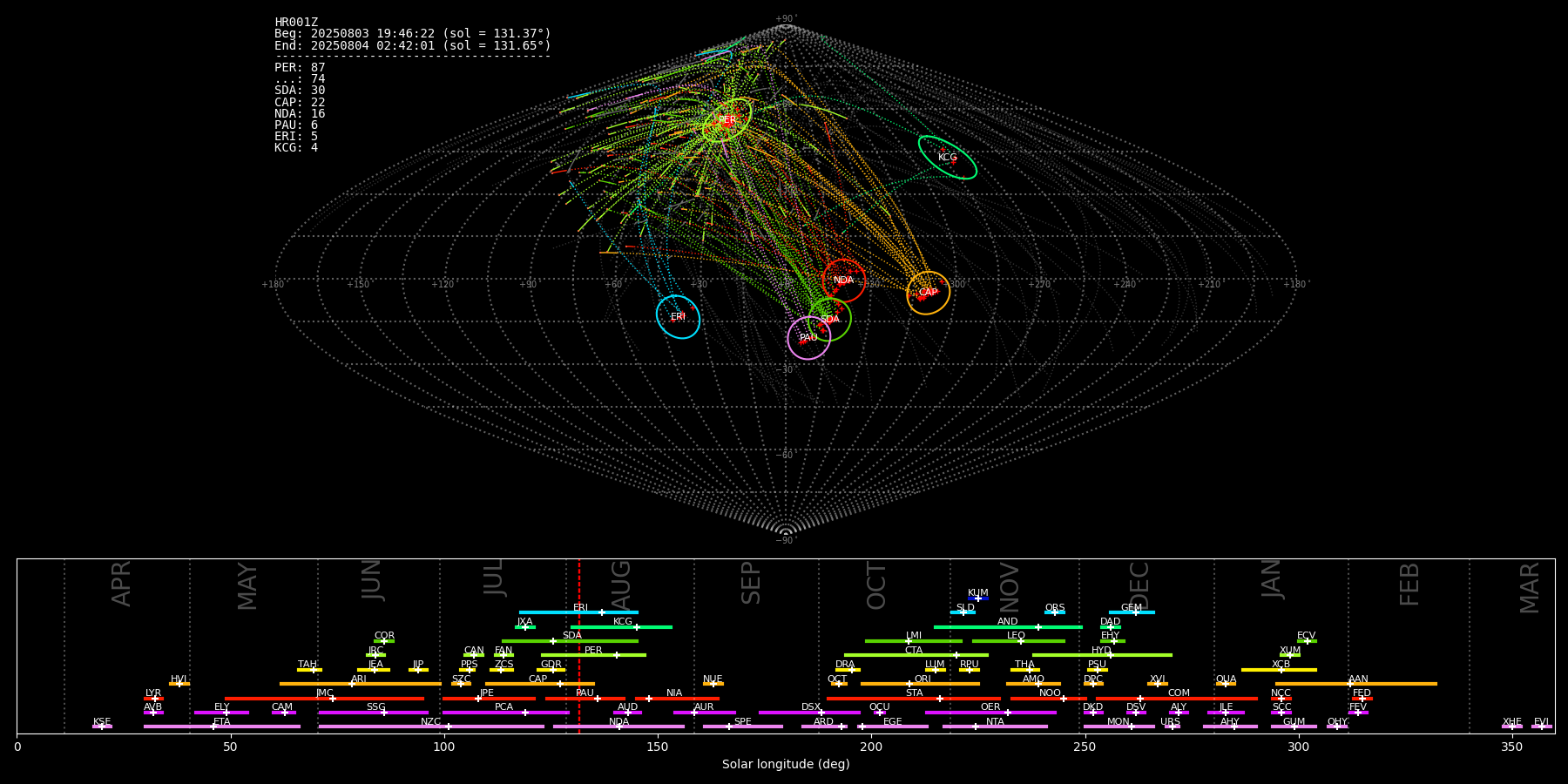Click the 'Solar longitude (deg)' axis label
1568x784 pixels.
click(x=786, y=764)
